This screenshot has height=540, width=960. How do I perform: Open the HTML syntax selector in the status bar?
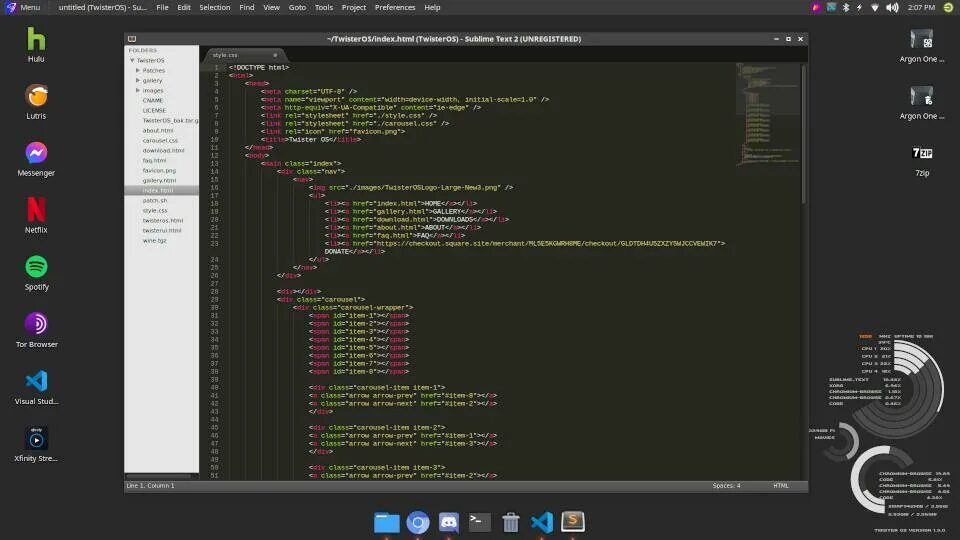click(781, 486)
